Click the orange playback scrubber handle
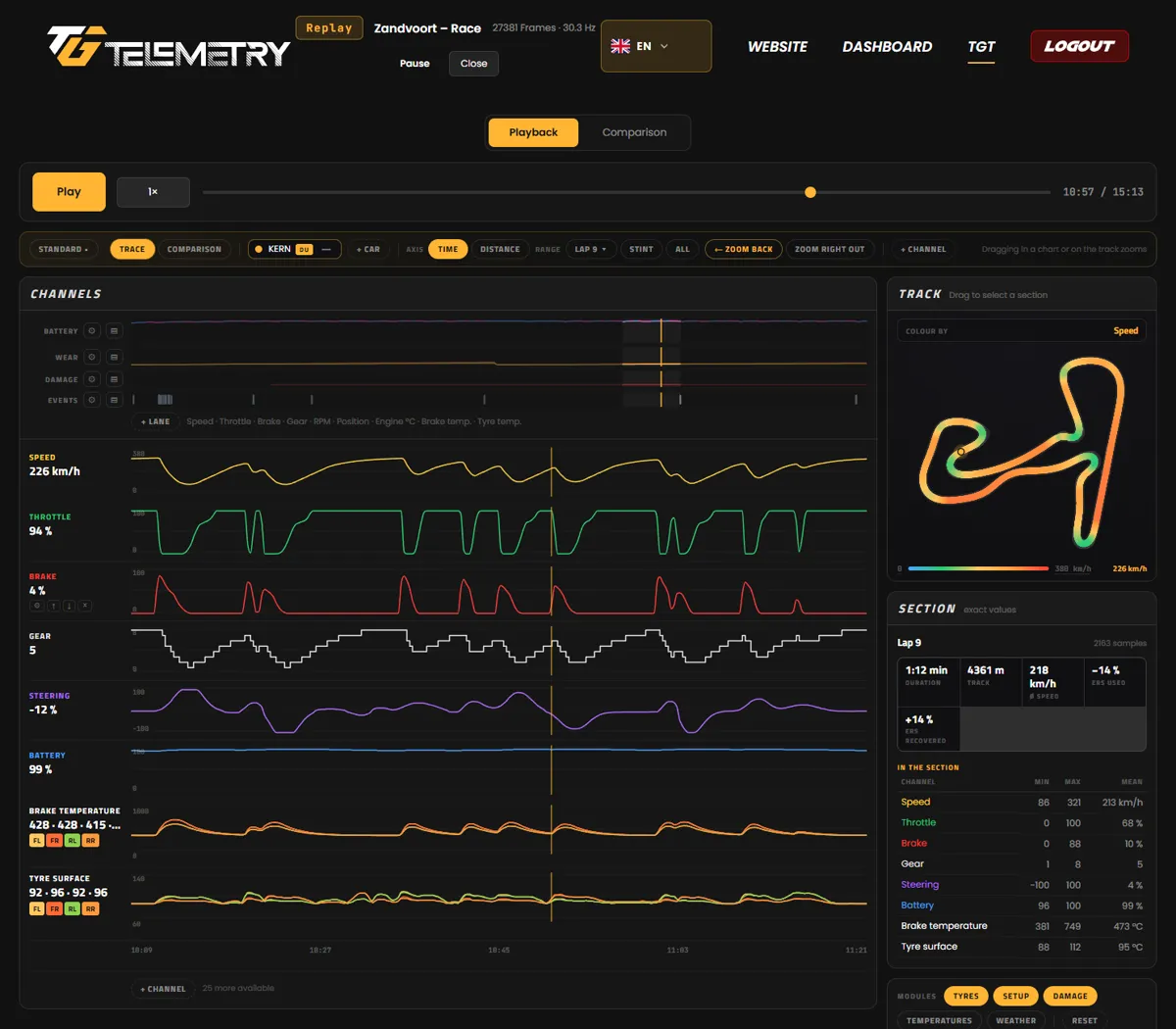This screenshot has width=1176, height=1029. 810,192
